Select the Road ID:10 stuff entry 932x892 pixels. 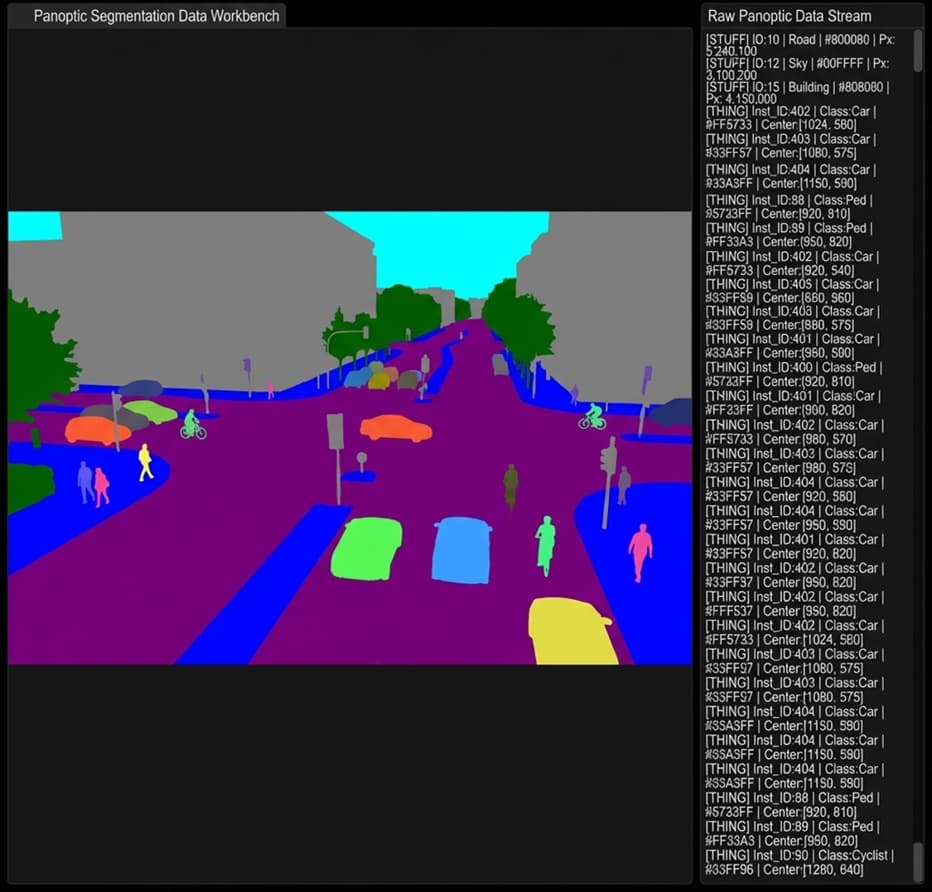(x=800, y=44)
